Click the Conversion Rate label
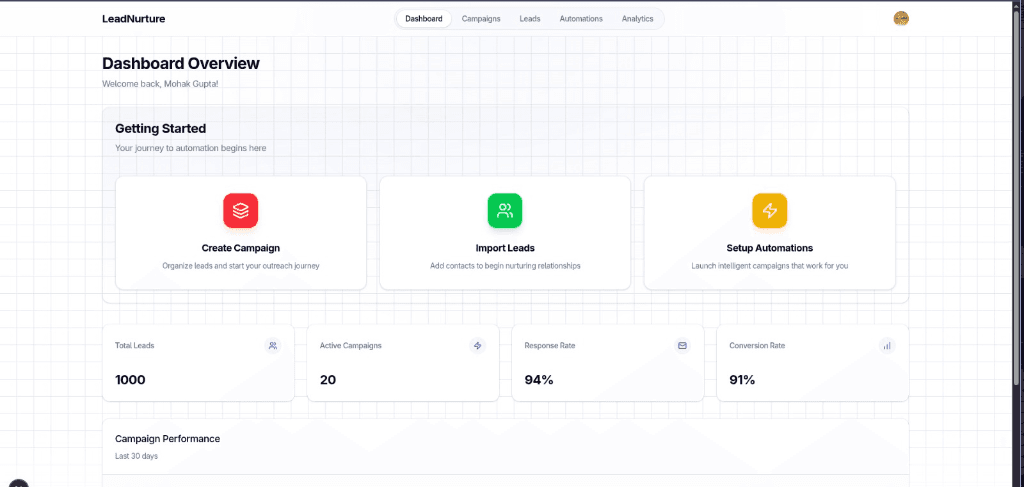Screen dimensions: 1024x487 tap(758, 345)
